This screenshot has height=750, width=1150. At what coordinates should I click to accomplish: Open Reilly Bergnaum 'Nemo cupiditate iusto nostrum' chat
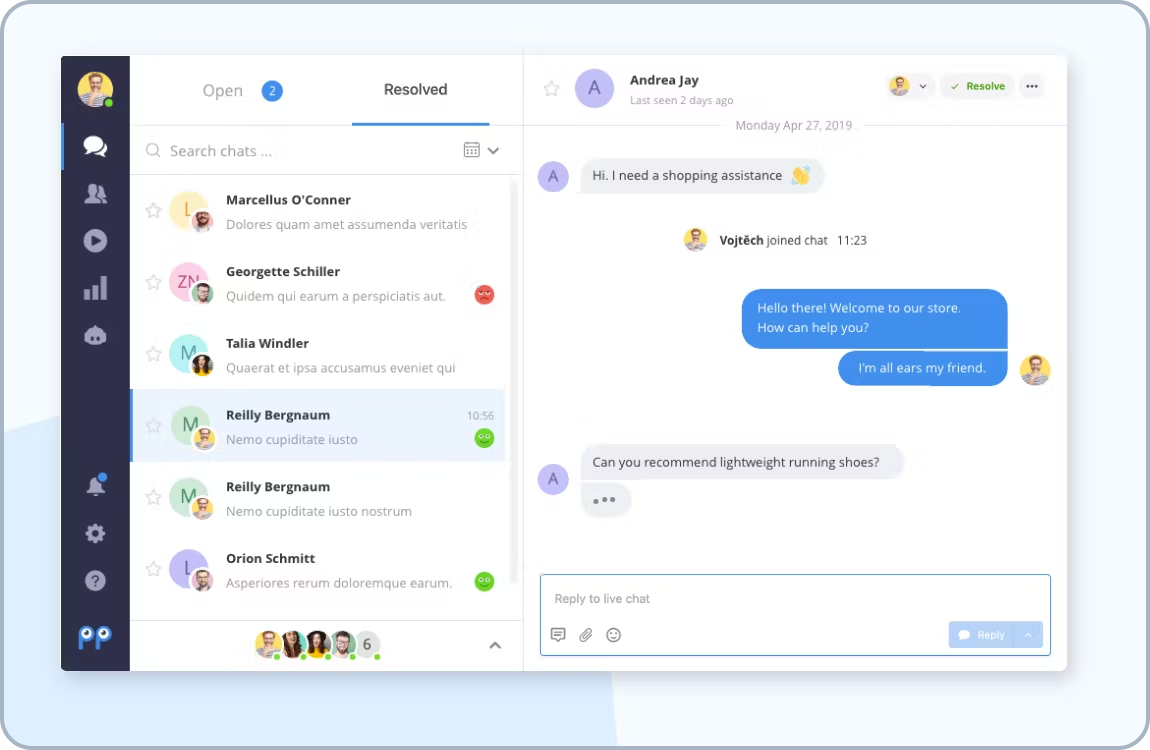318,498
